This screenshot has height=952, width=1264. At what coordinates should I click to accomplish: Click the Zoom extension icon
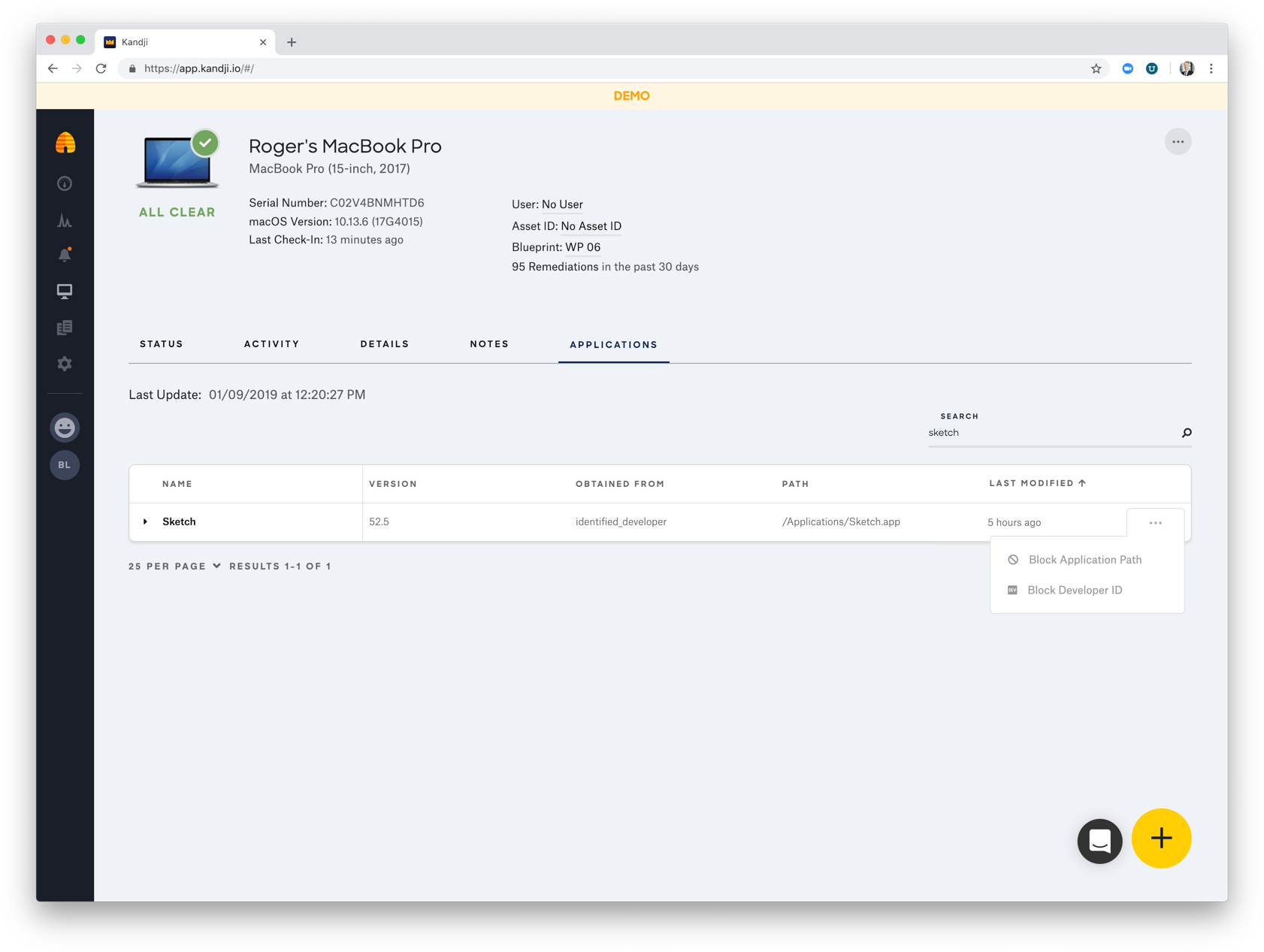pyautogui.click(x=1127, y=68)
